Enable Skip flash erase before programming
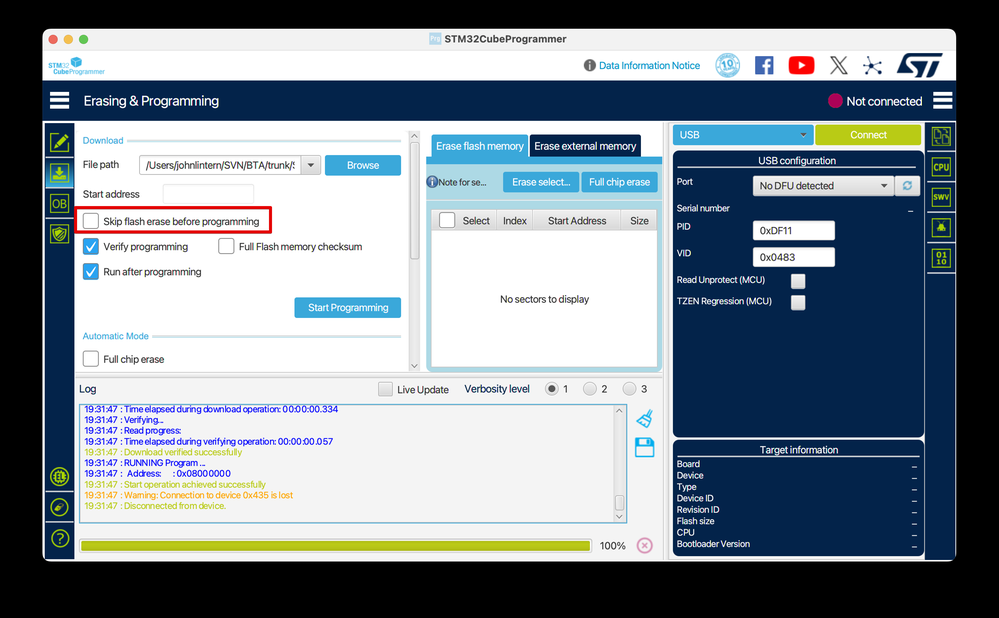The width and height of the screenshot is (999, 618). (90, 221)
